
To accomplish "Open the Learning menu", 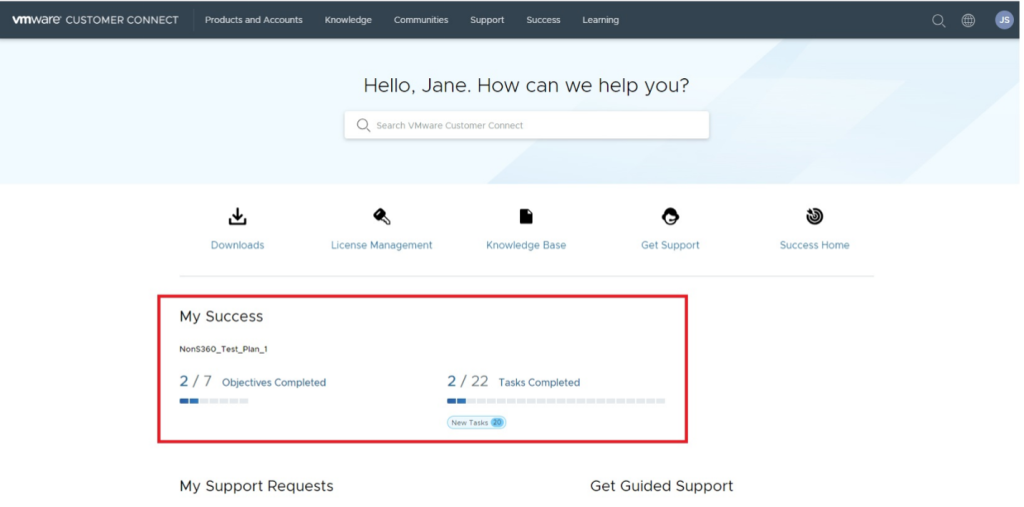I will [600, 20].
